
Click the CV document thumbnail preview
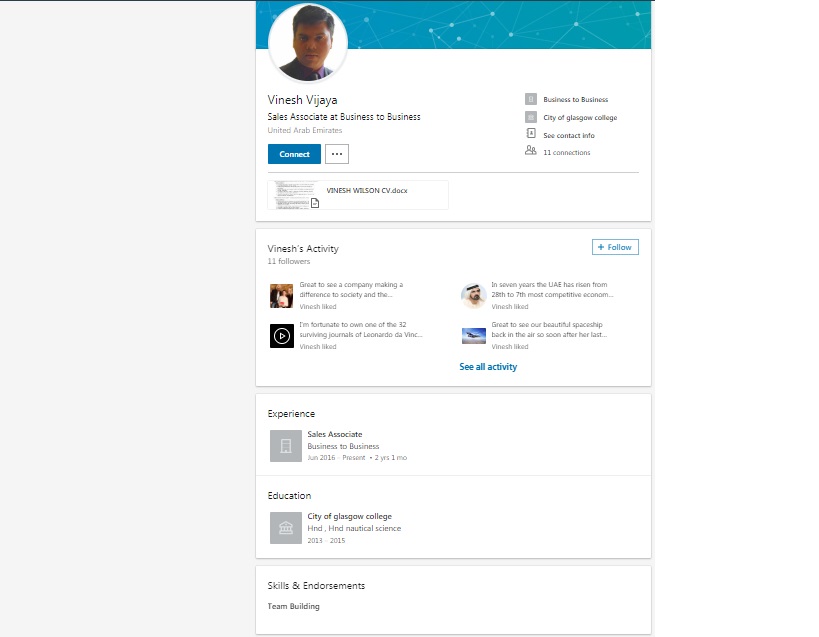(296, 195)
